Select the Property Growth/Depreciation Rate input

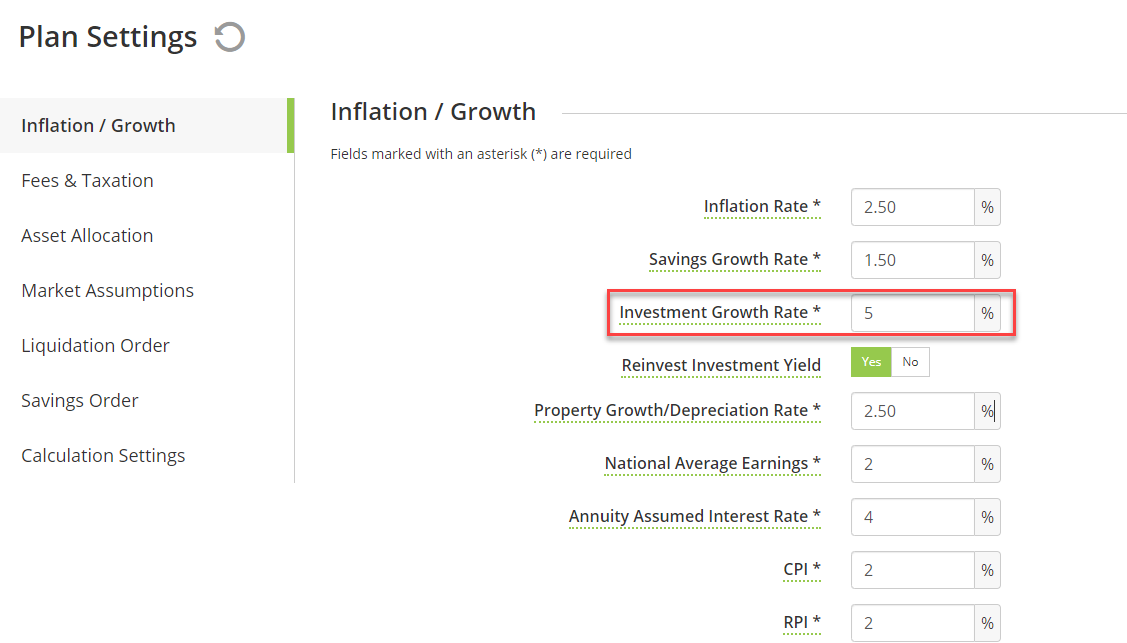pos(913,411)
